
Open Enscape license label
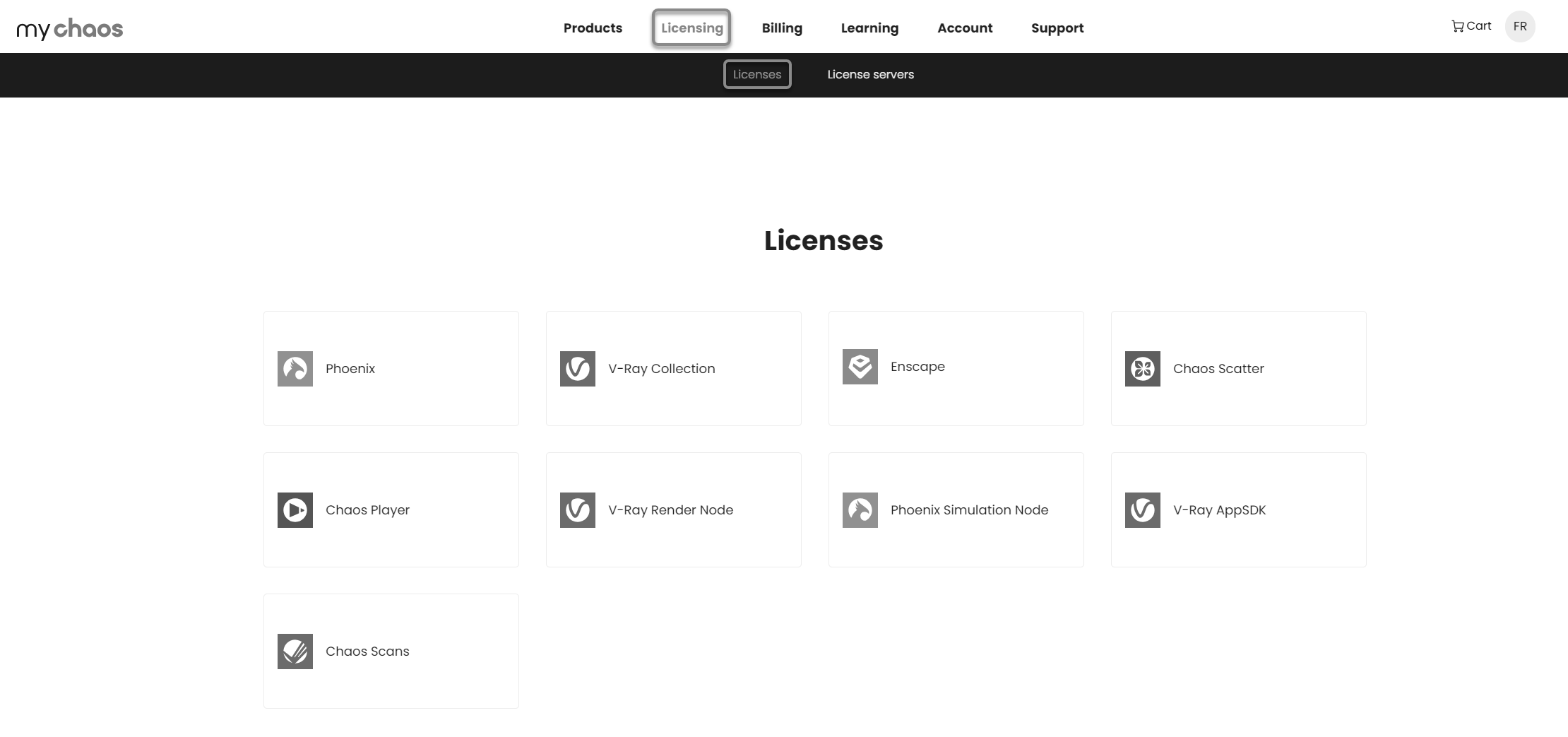point(917,367)
